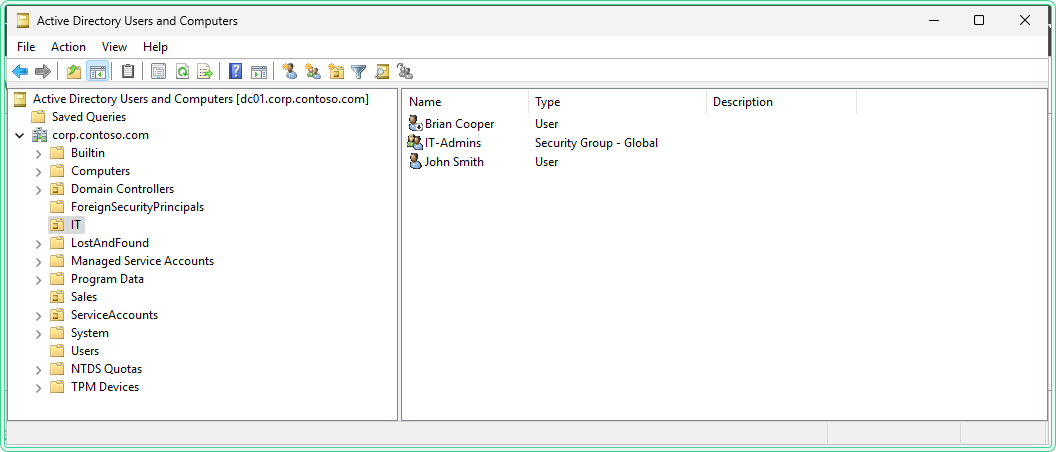
Task: Select ForeignSecurityPrincipals in the tree
Action: click(137, 207)
